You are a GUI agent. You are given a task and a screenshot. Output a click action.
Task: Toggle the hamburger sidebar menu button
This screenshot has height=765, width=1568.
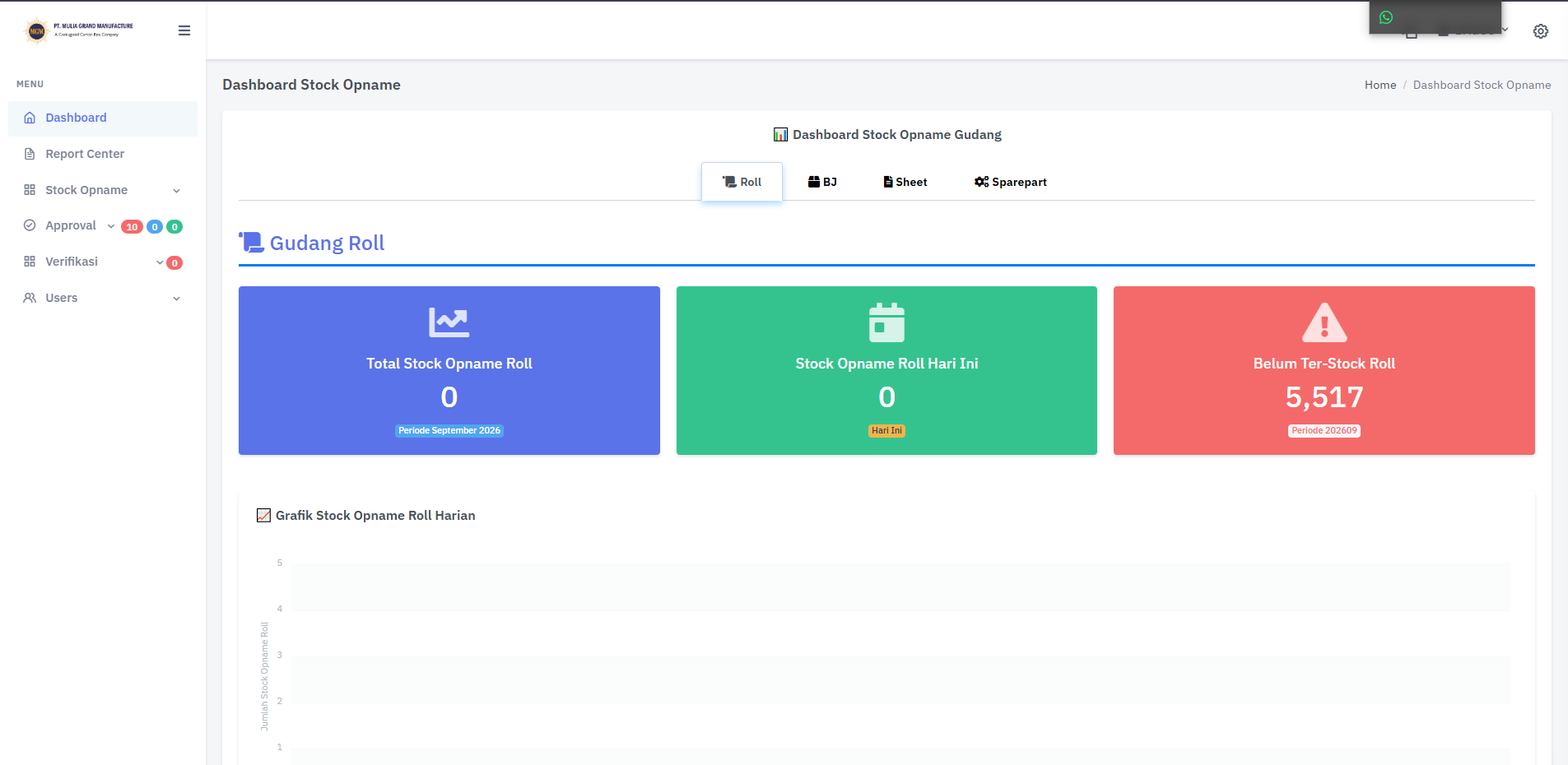184,30
